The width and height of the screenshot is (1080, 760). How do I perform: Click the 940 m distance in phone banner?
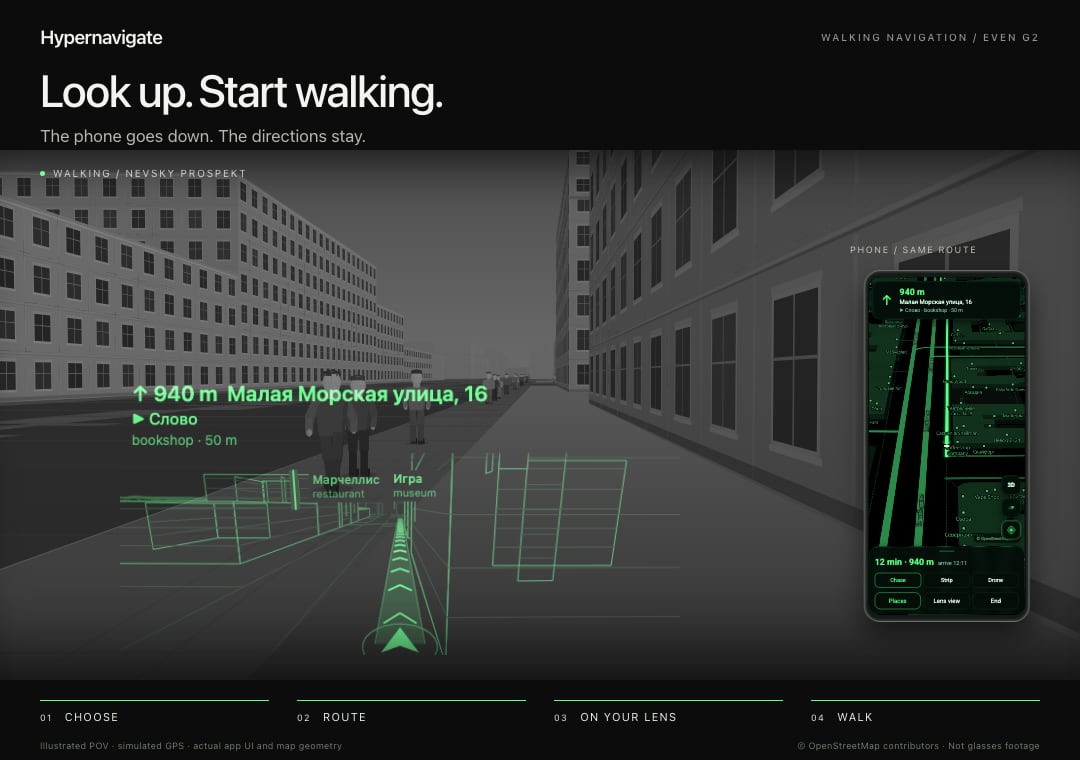[x=912, y=292]
